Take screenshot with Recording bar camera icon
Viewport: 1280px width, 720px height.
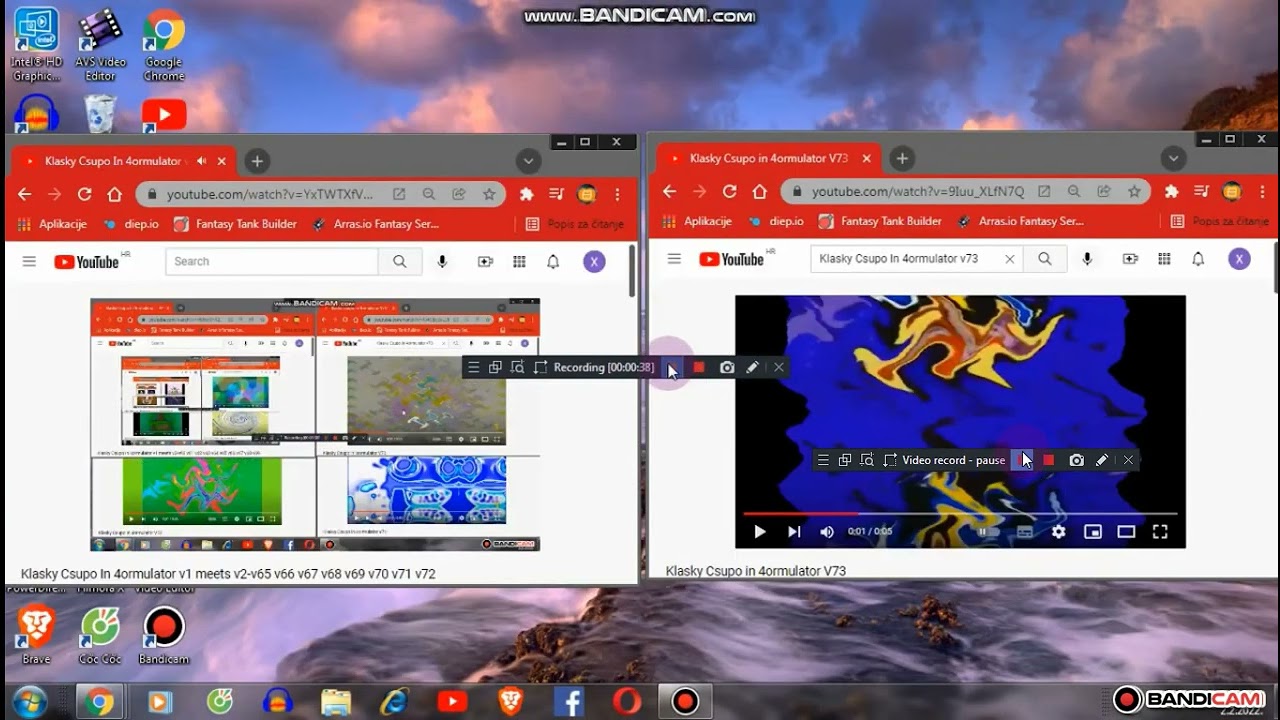pos(727,367)
